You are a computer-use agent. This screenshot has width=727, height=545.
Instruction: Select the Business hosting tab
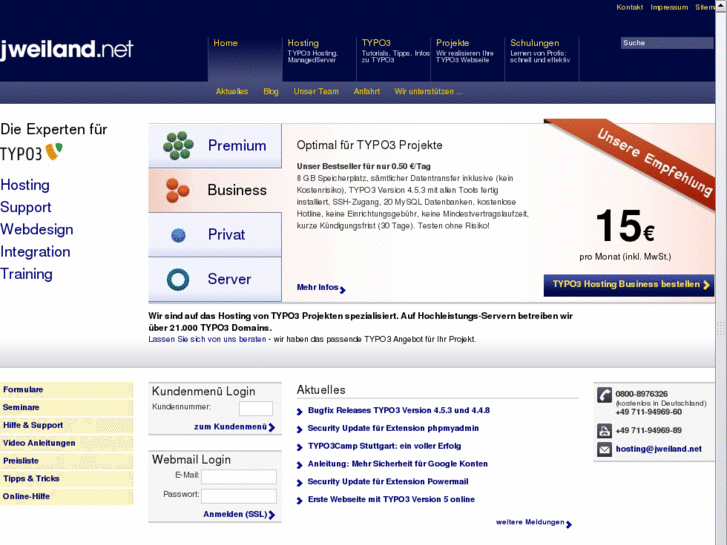tap(215, 190)
